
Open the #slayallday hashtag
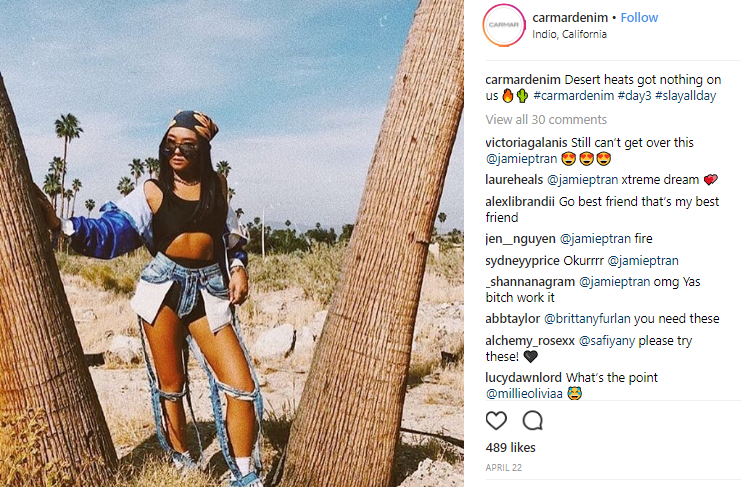pyautogui.click(x=685, y=96)
